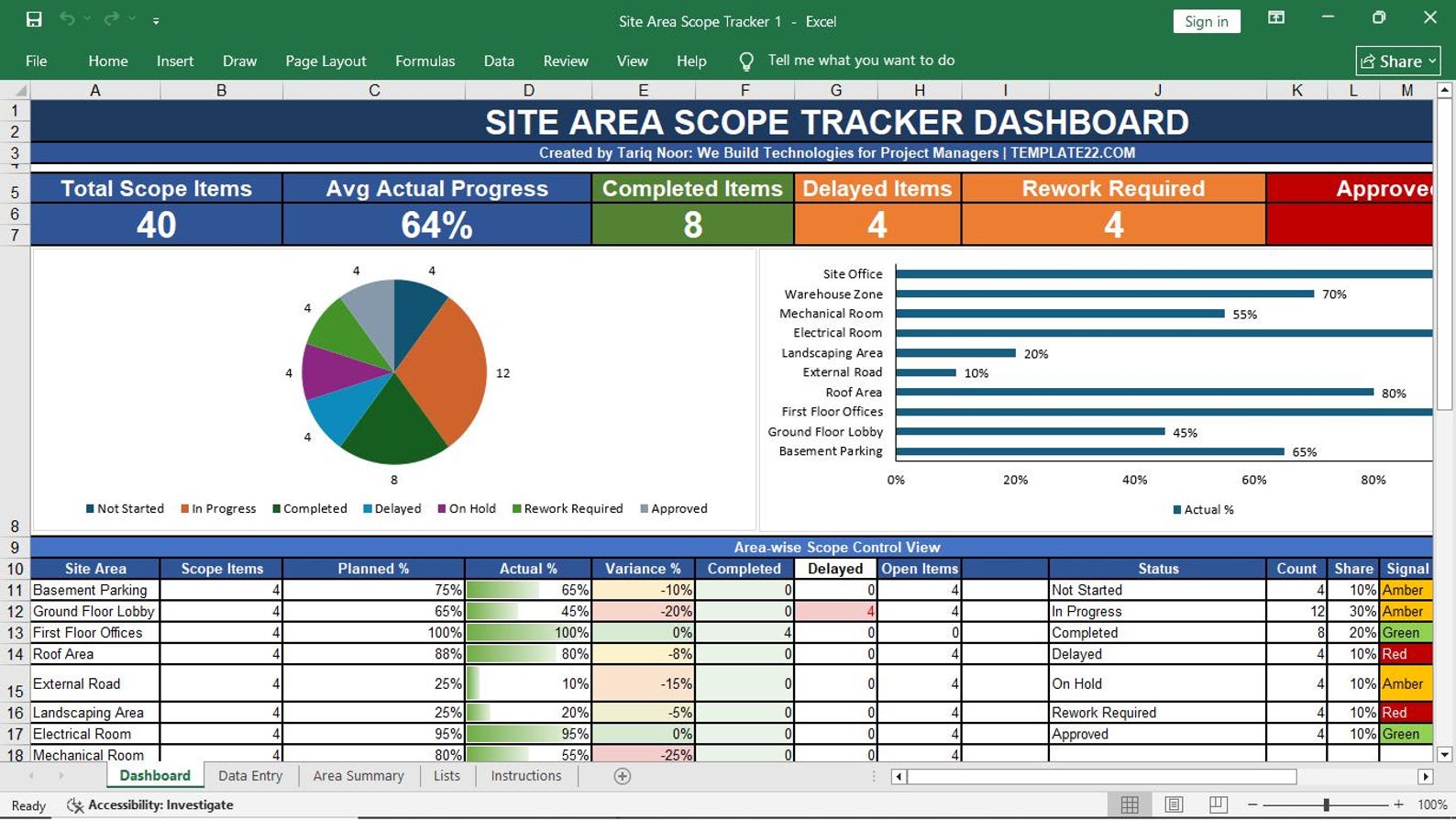The width and height of the screenshot is (1456, 821).
Task: Click the Redo arrow icon
Action: tap(112, 19)
